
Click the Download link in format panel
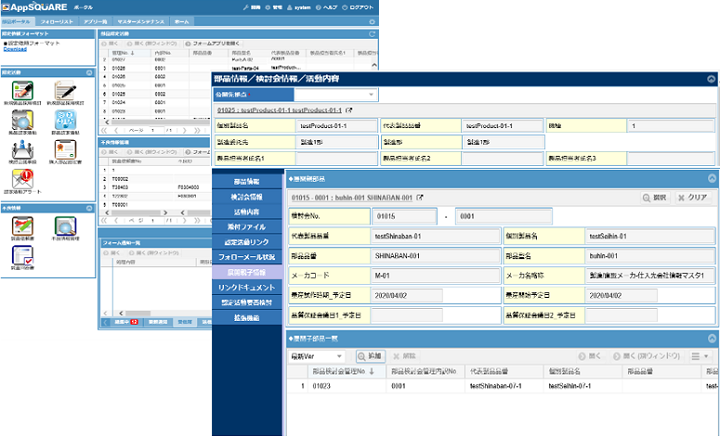coord(14,49)
